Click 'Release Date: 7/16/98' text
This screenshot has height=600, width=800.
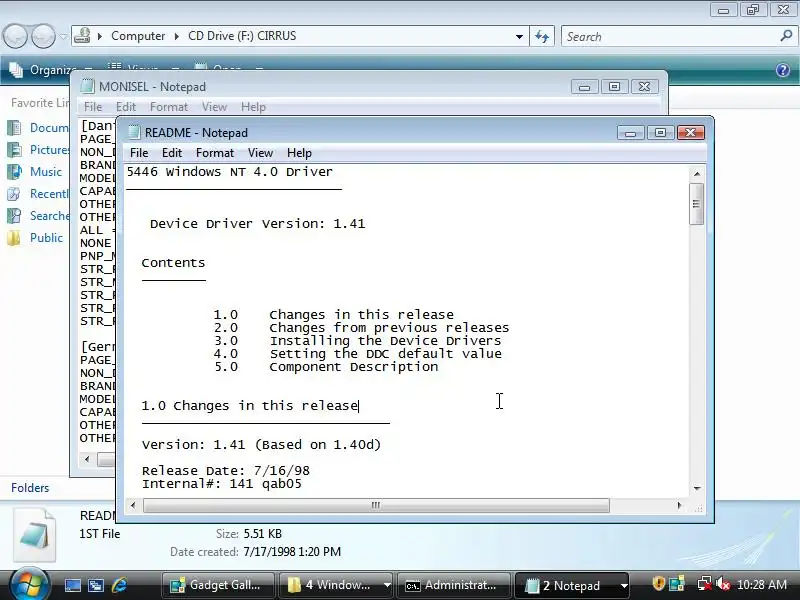click(x=226, y=470)
